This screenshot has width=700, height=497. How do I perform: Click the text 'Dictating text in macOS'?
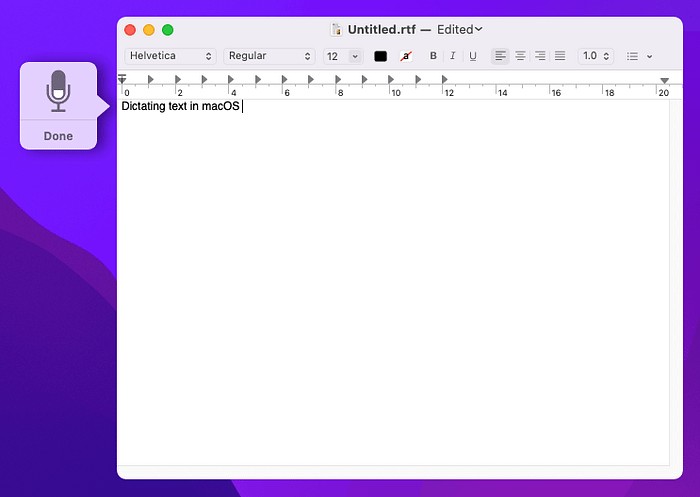[x=180, y=106]
